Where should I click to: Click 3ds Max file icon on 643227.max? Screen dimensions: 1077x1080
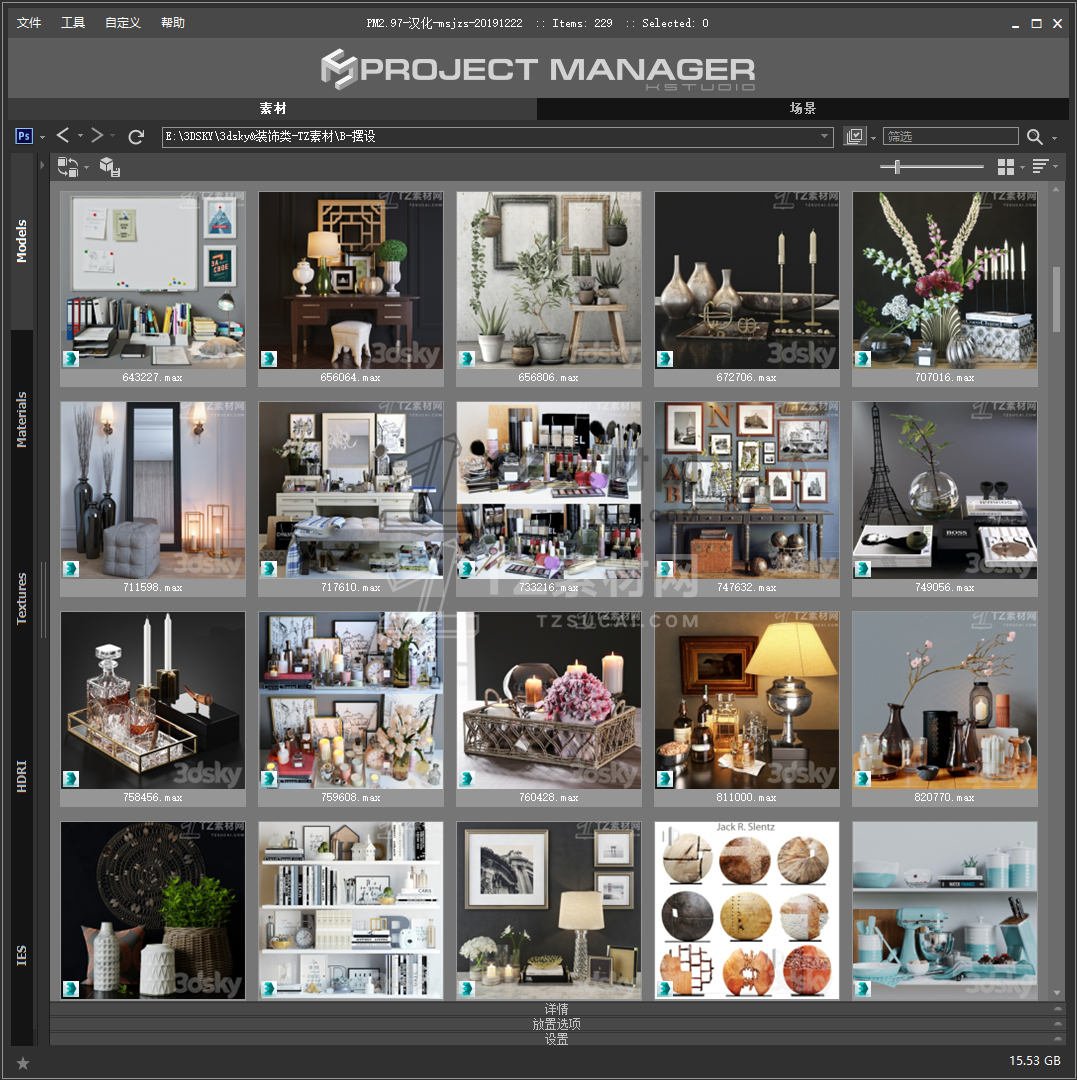click(x=70, y=359)
